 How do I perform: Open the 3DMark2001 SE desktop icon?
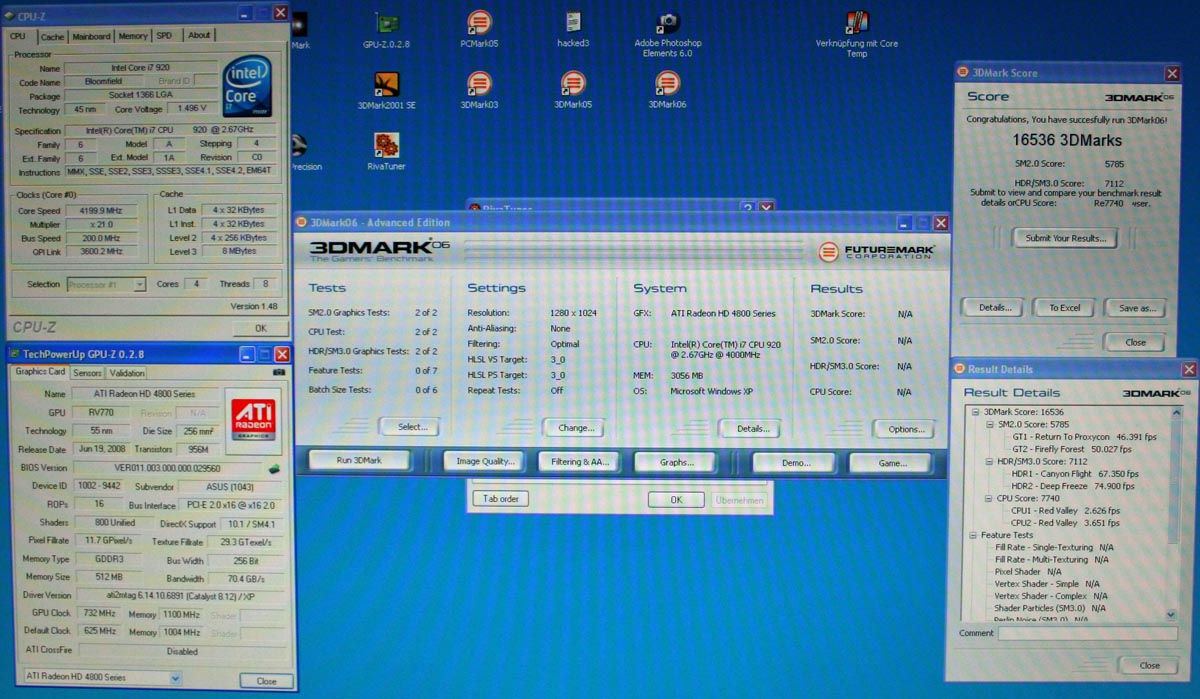pos(386,91)
